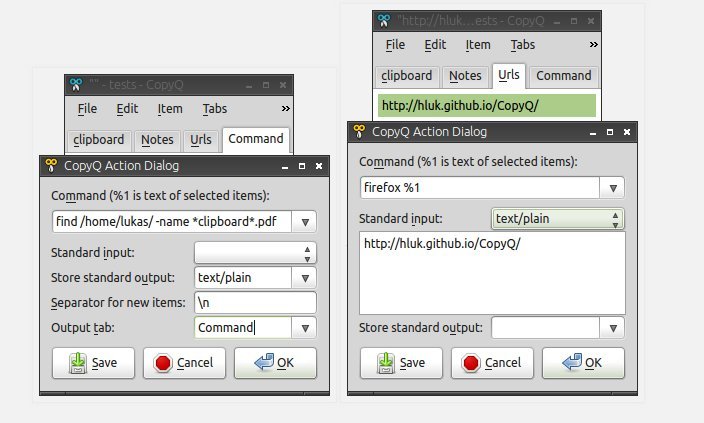
Task: Open the Edit menu in the right CopyQ window
Action: (435, 45)
